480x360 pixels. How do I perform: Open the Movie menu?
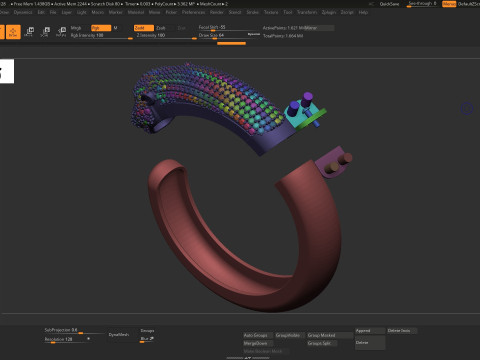pos(154,12)
